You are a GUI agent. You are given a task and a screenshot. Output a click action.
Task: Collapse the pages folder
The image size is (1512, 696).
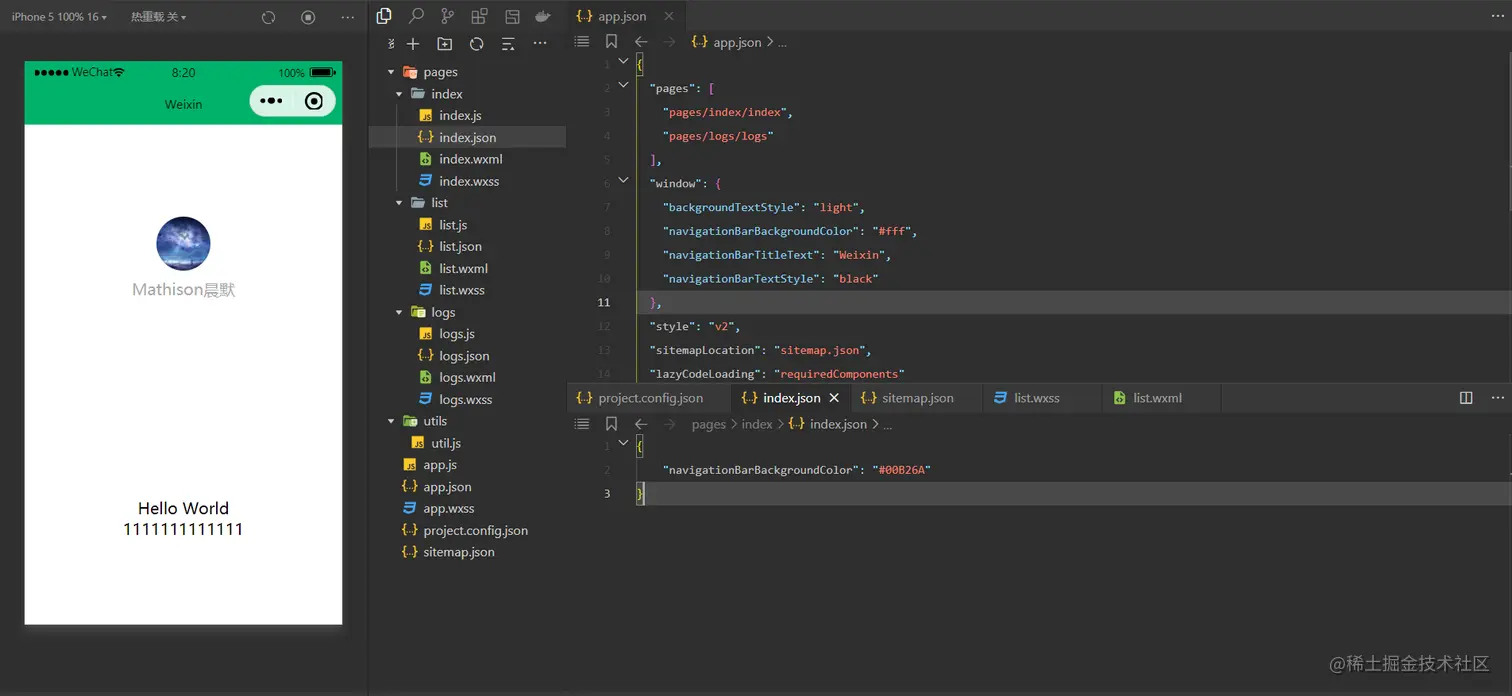tap(391, 72)
